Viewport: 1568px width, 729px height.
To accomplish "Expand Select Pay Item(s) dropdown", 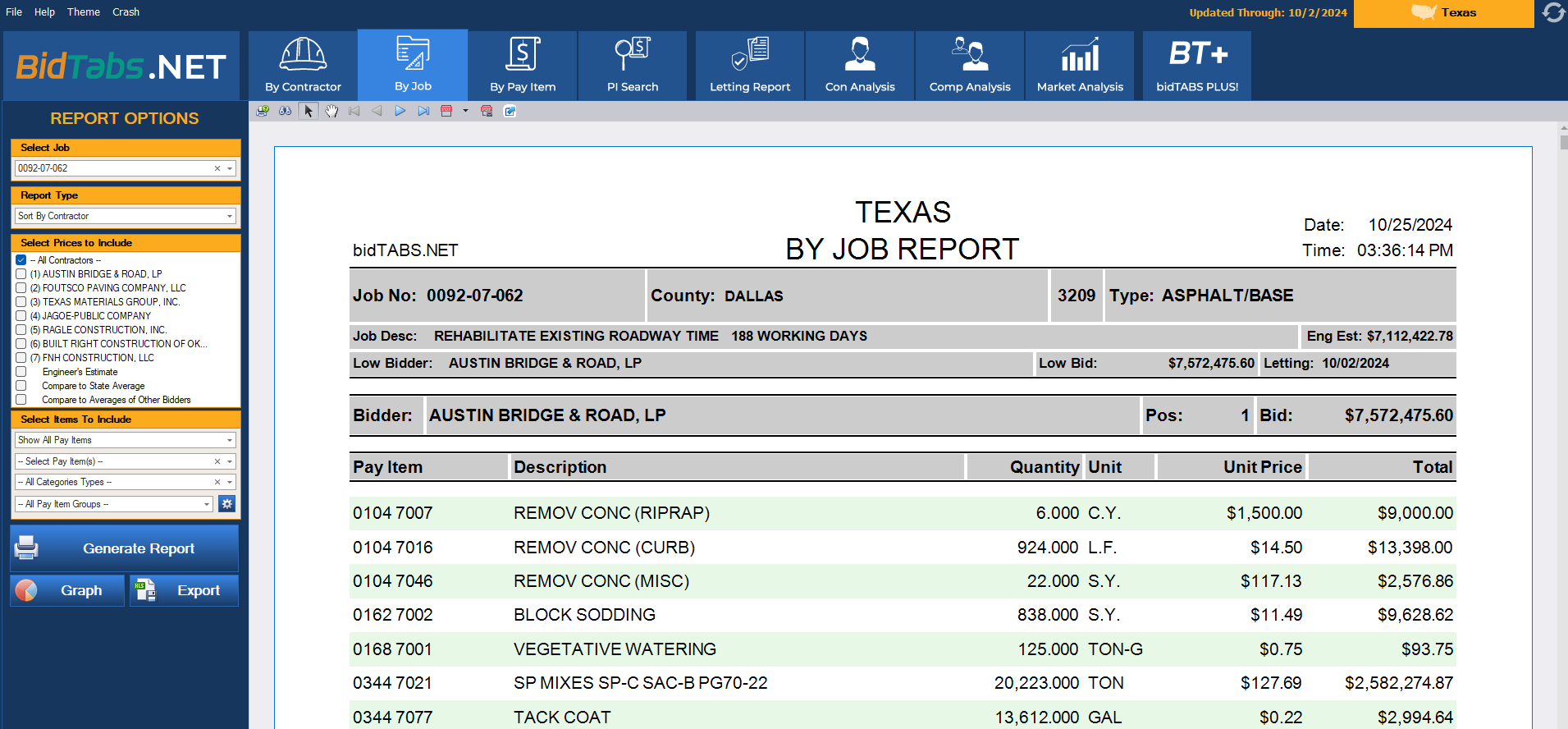I will (230, 461).
